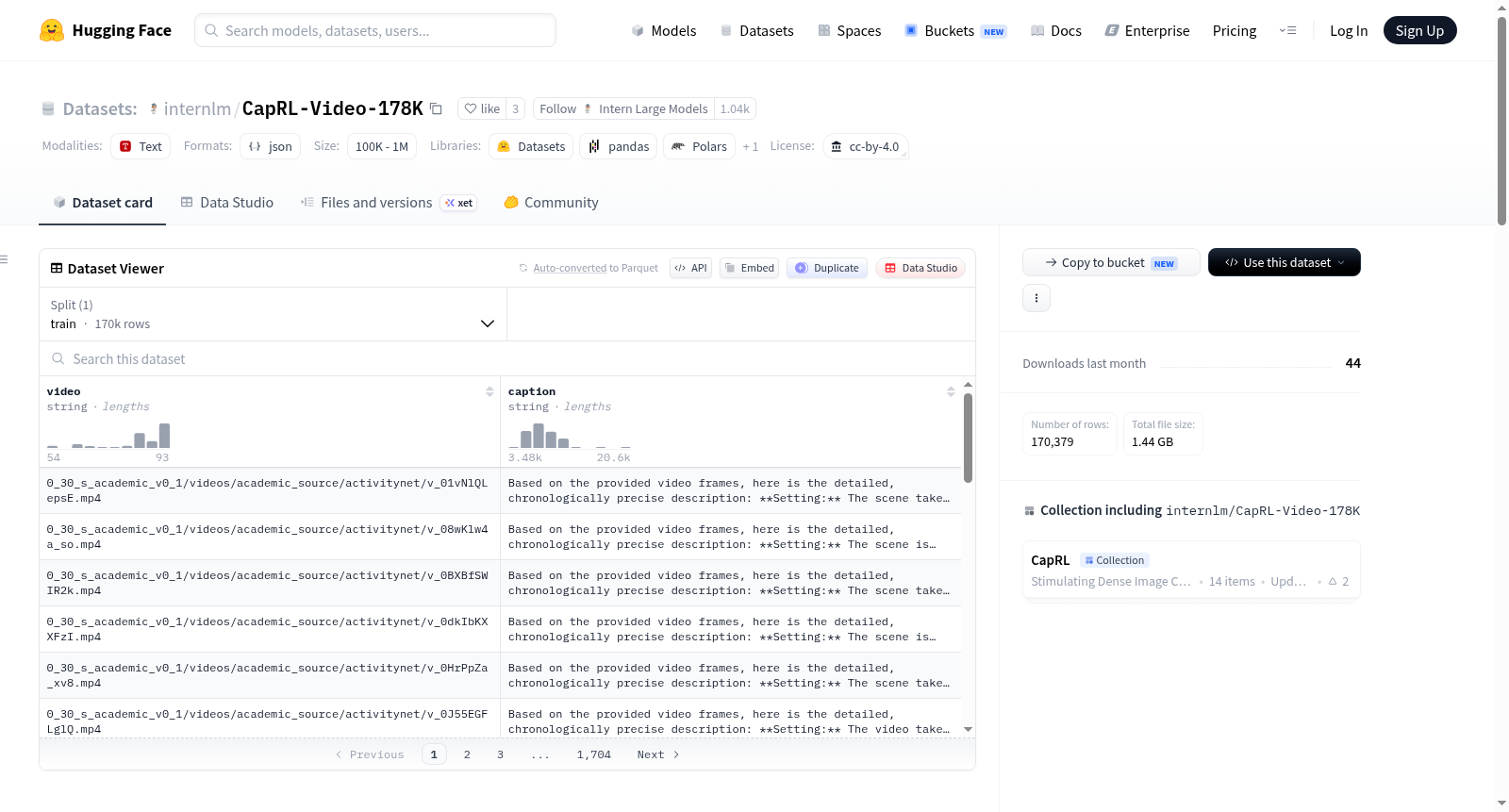Focus the Search this dataset field
The width and height of the screenshot is (1509, 812).
point(507,359)
